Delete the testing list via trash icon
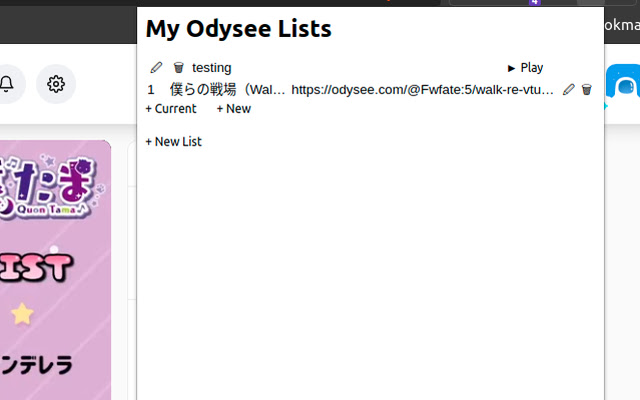The width and height of the screenshot is (640, 400). 178,68
